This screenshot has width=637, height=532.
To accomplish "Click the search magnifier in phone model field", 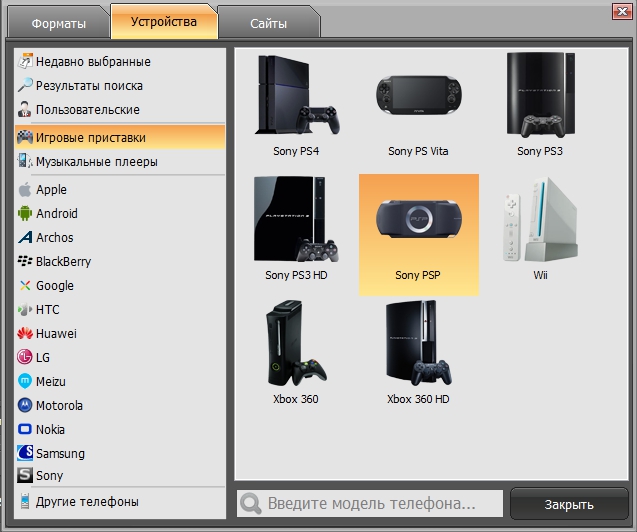I will [251, 504].
